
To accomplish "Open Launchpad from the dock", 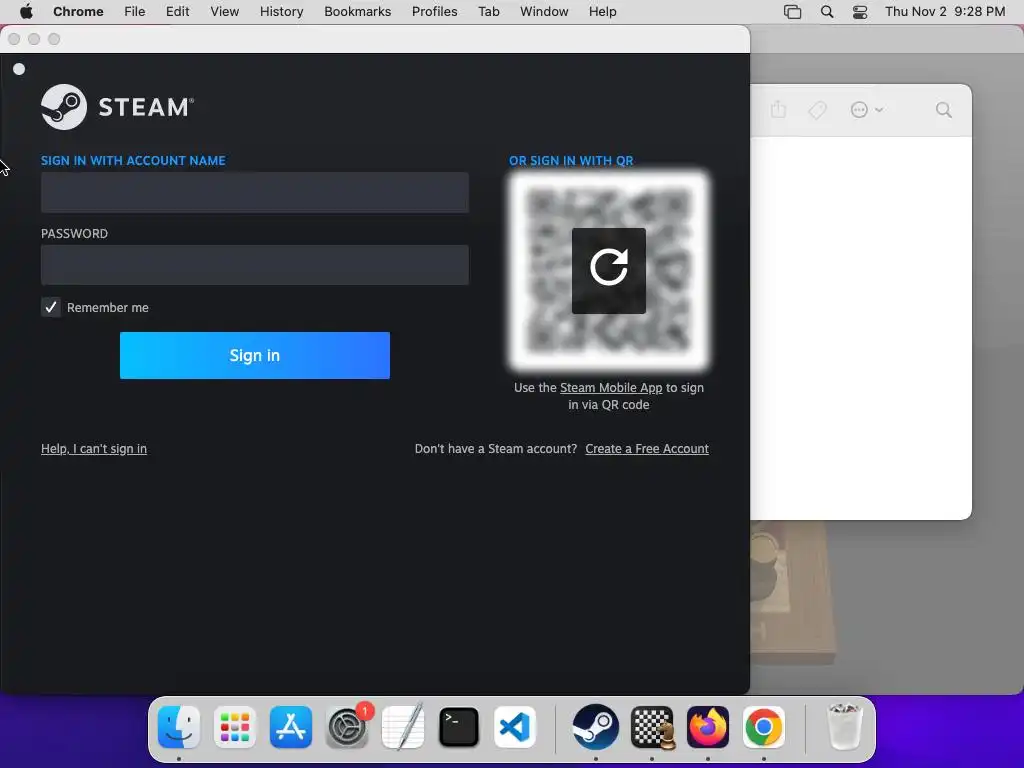I will click(x=235, y=727).
